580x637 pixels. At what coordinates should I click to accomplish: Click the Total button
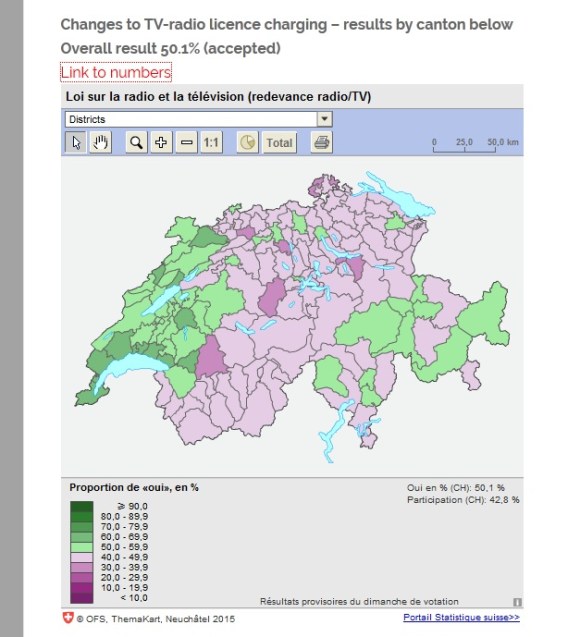click(279, 143)
